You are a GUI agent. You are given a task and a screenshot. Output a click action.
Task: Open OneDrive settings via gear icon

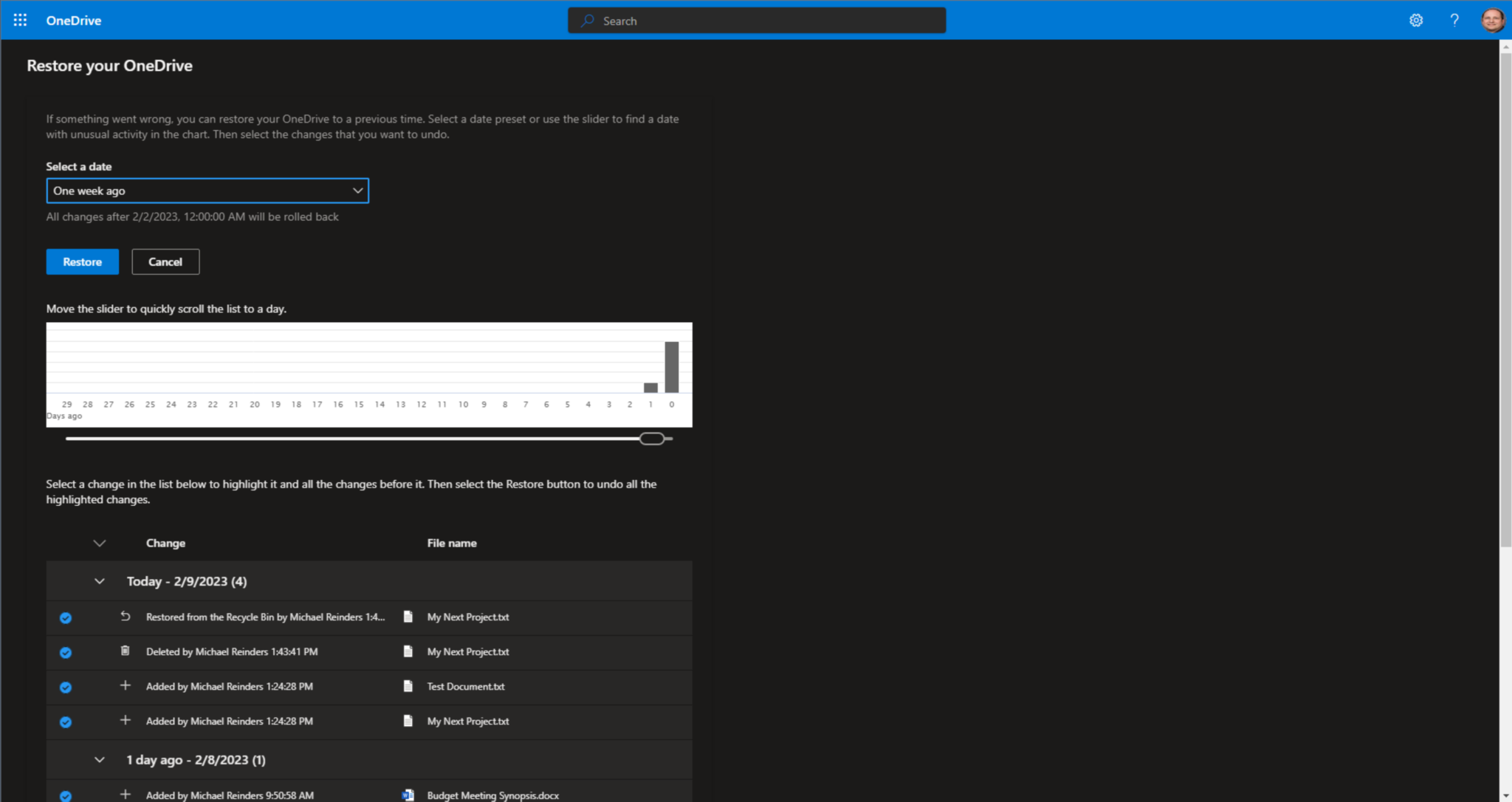coord(1415,20)
